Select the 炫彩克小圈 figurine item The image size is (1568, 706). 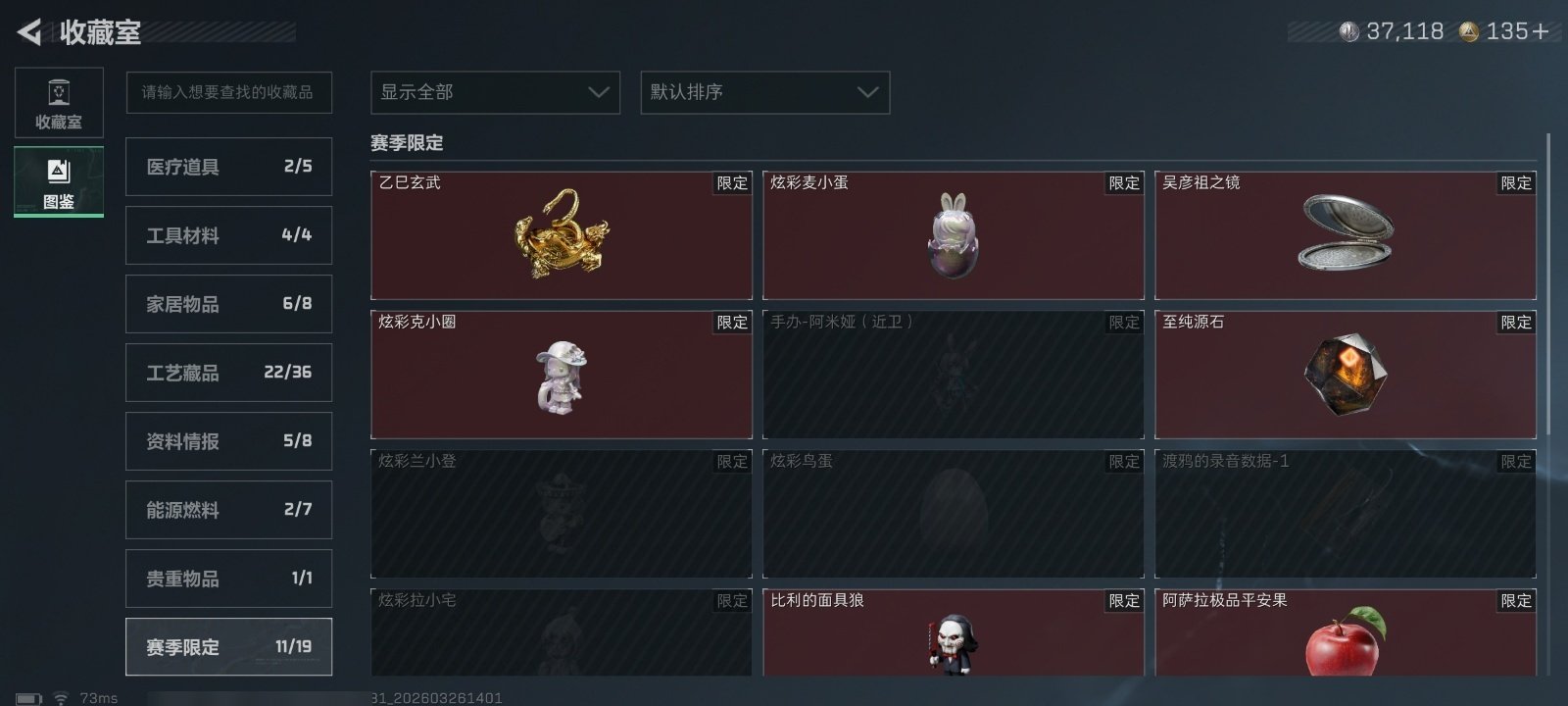[x=562, y=375]
